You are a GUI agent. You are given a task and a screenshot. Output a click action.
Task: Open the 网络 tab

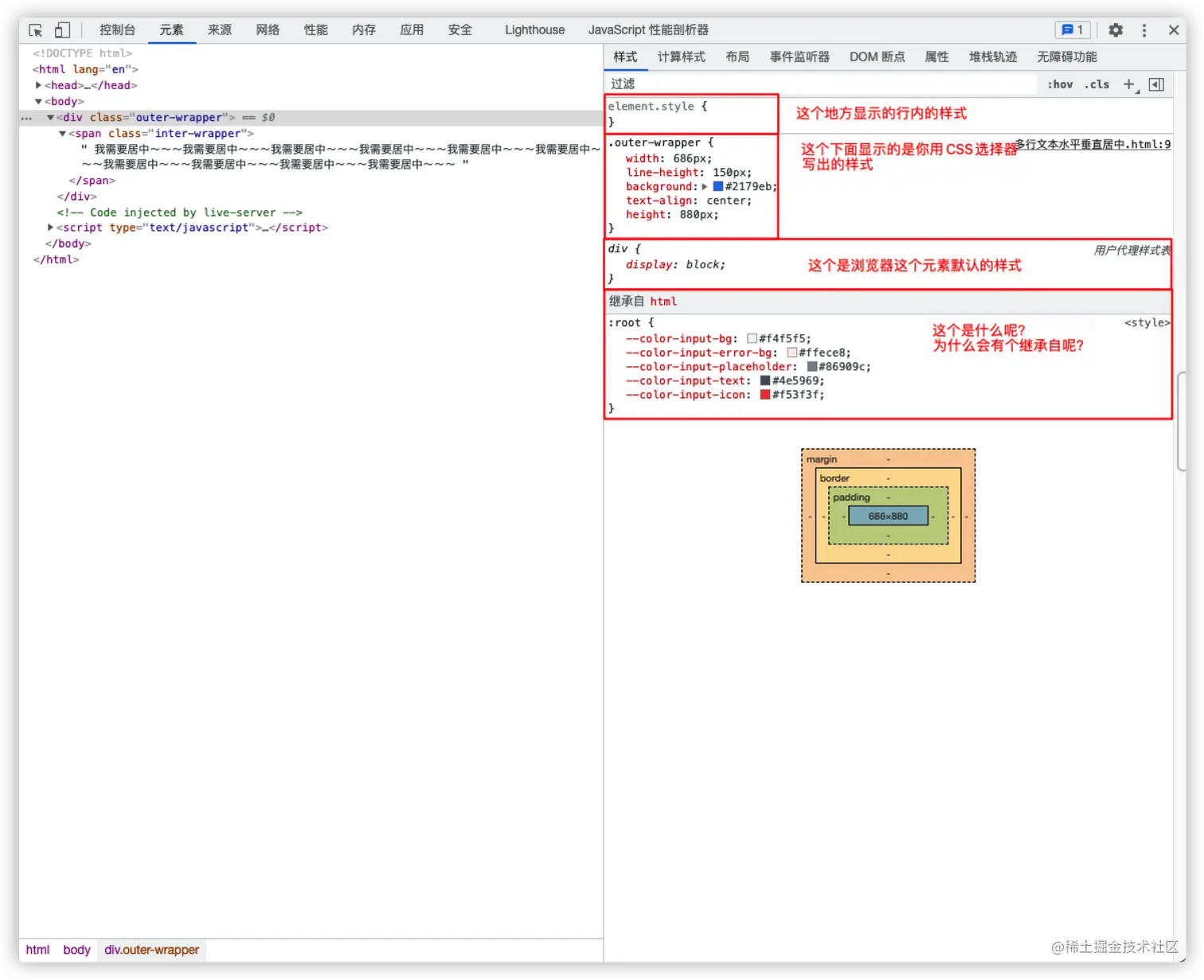click(268, 30)
